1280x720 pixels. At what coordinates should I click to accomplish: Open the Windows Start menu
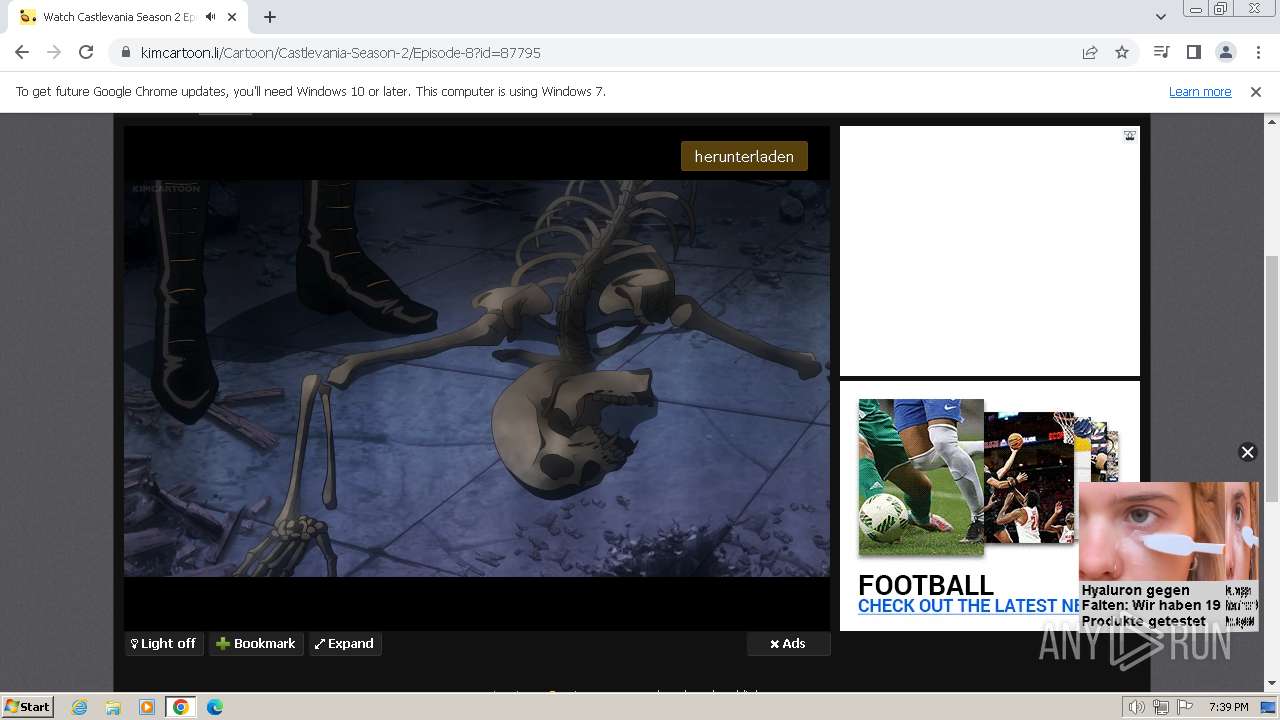tap(28, 707)
